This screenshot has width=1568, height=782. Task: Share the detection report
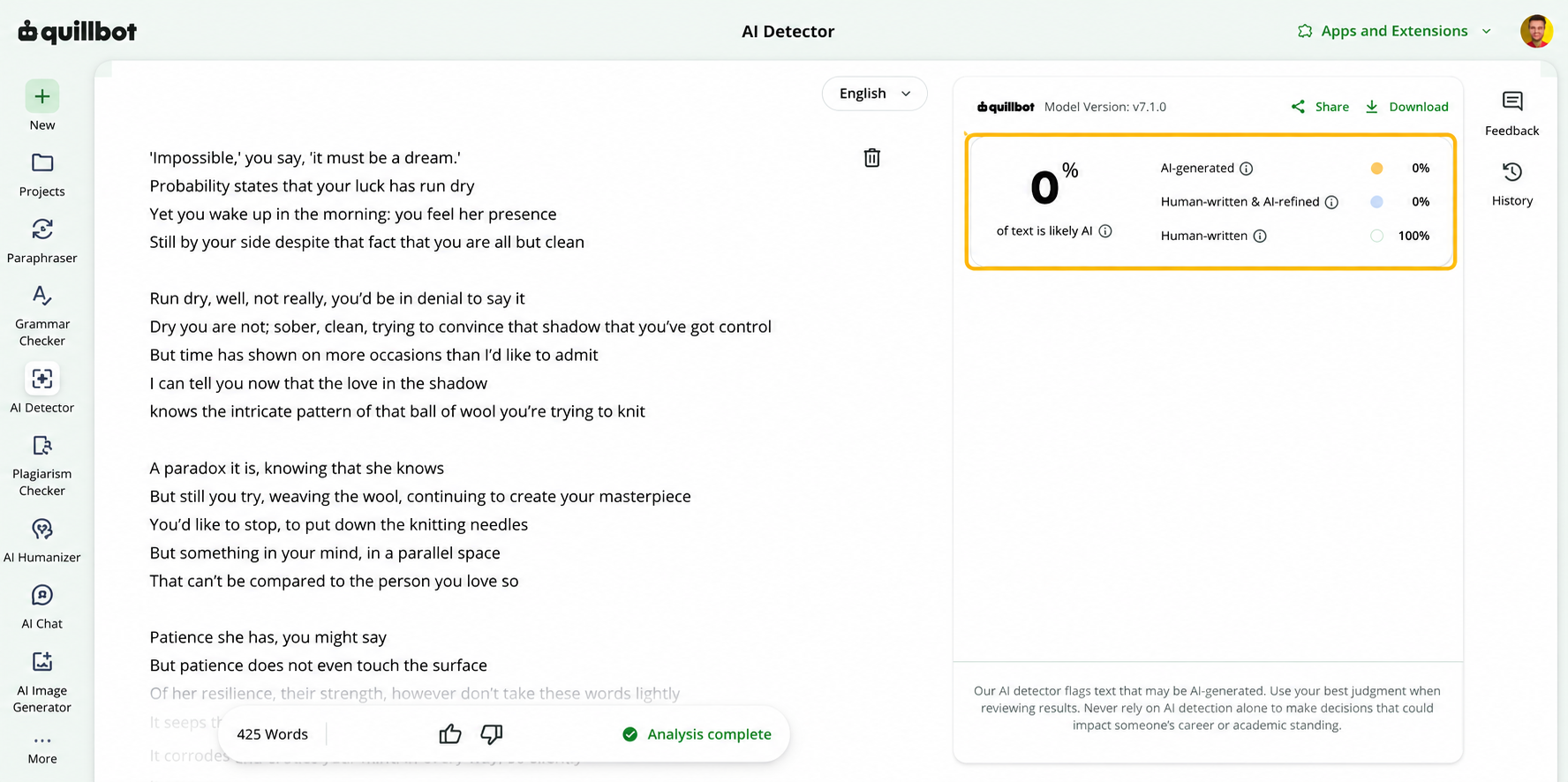(x=1320, y=107)
